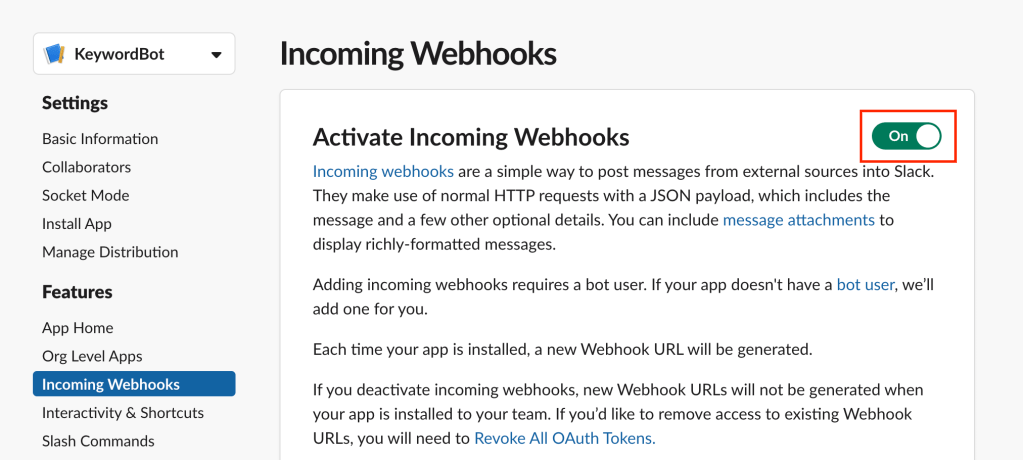Open the KeywordBot app selector dropdown
Viewport: 1023px width, 460px height.
tap(134, 54)
